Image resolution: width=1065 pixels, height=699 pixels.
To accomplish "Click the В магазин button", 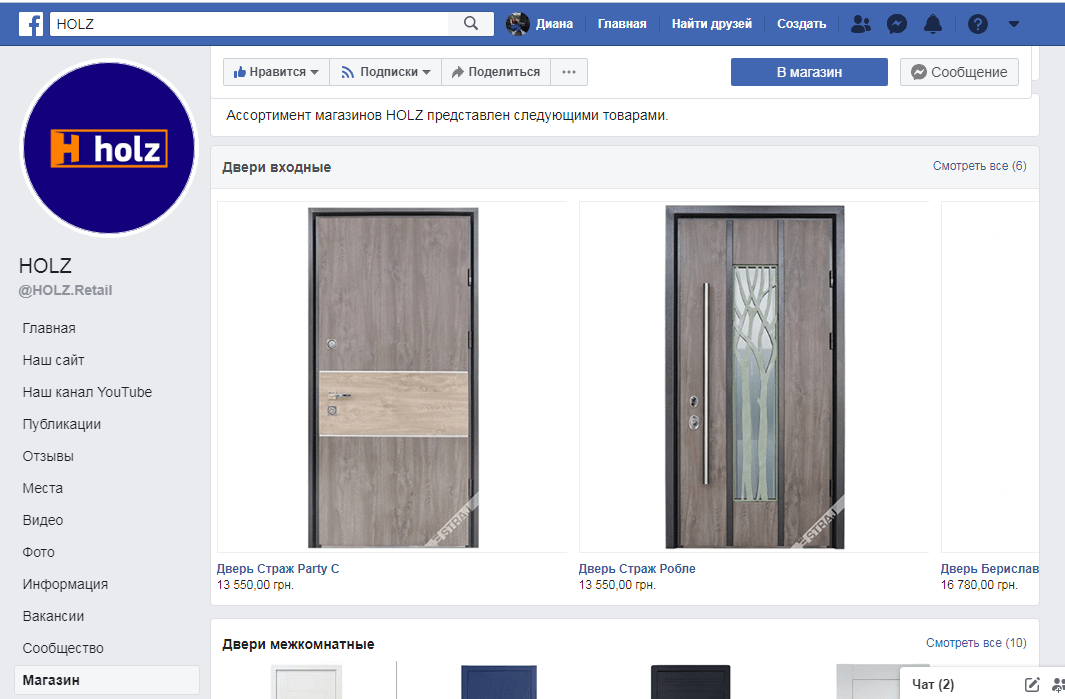I will [809, 72].
